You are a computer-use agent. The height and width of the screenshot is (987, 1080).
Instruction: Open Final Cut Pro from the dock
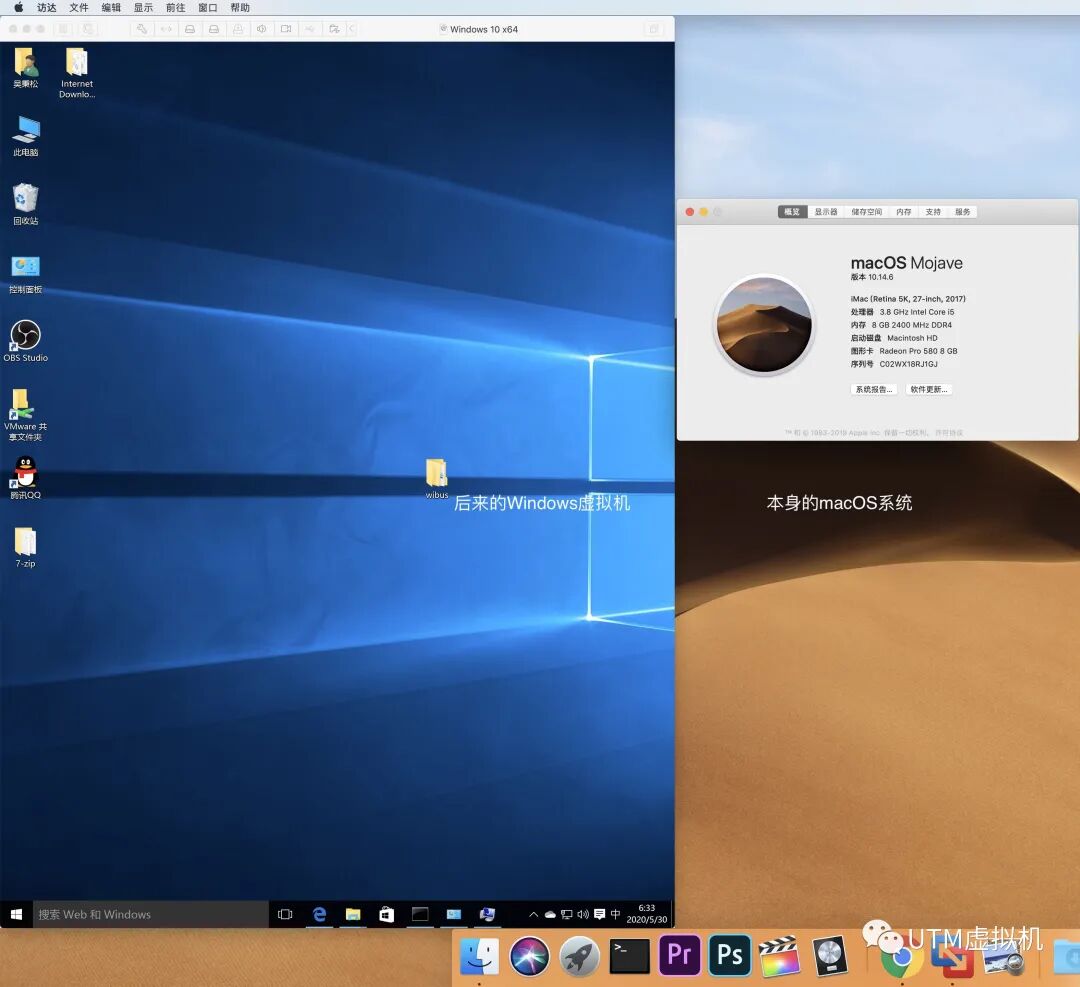(779, 955)
